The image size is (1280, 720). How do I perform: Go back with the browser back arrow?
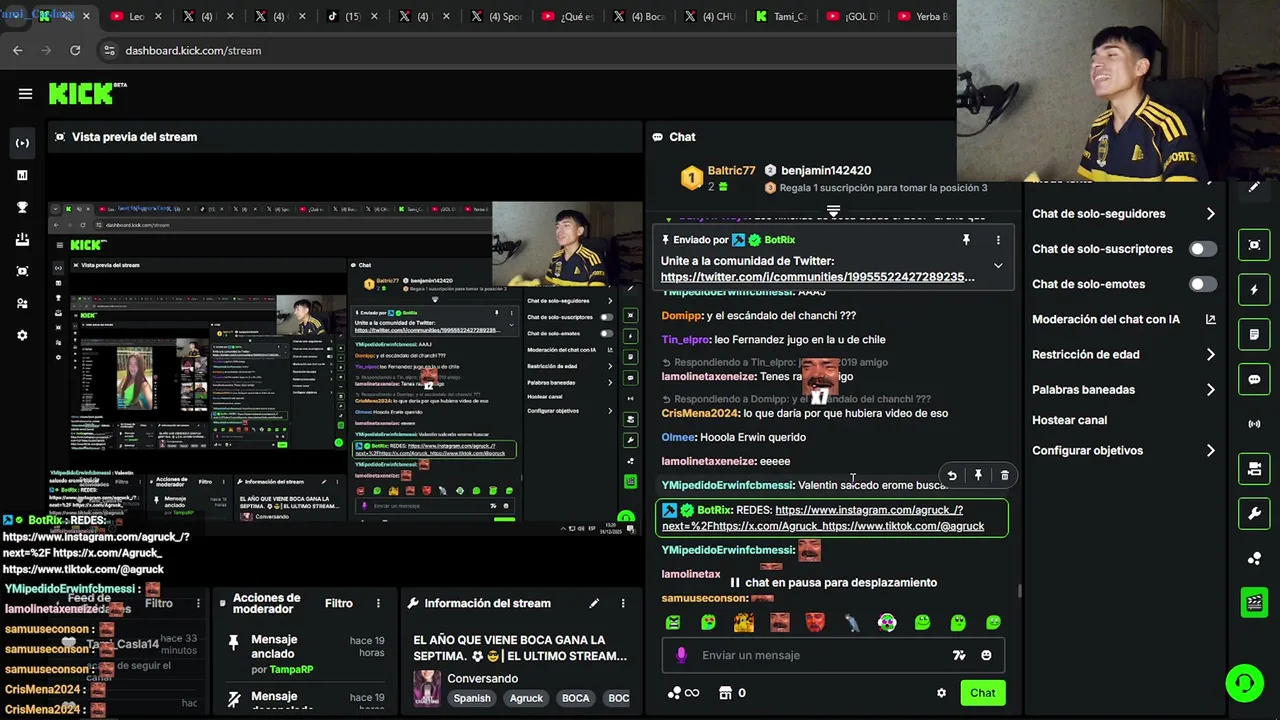tap(18, 50)
